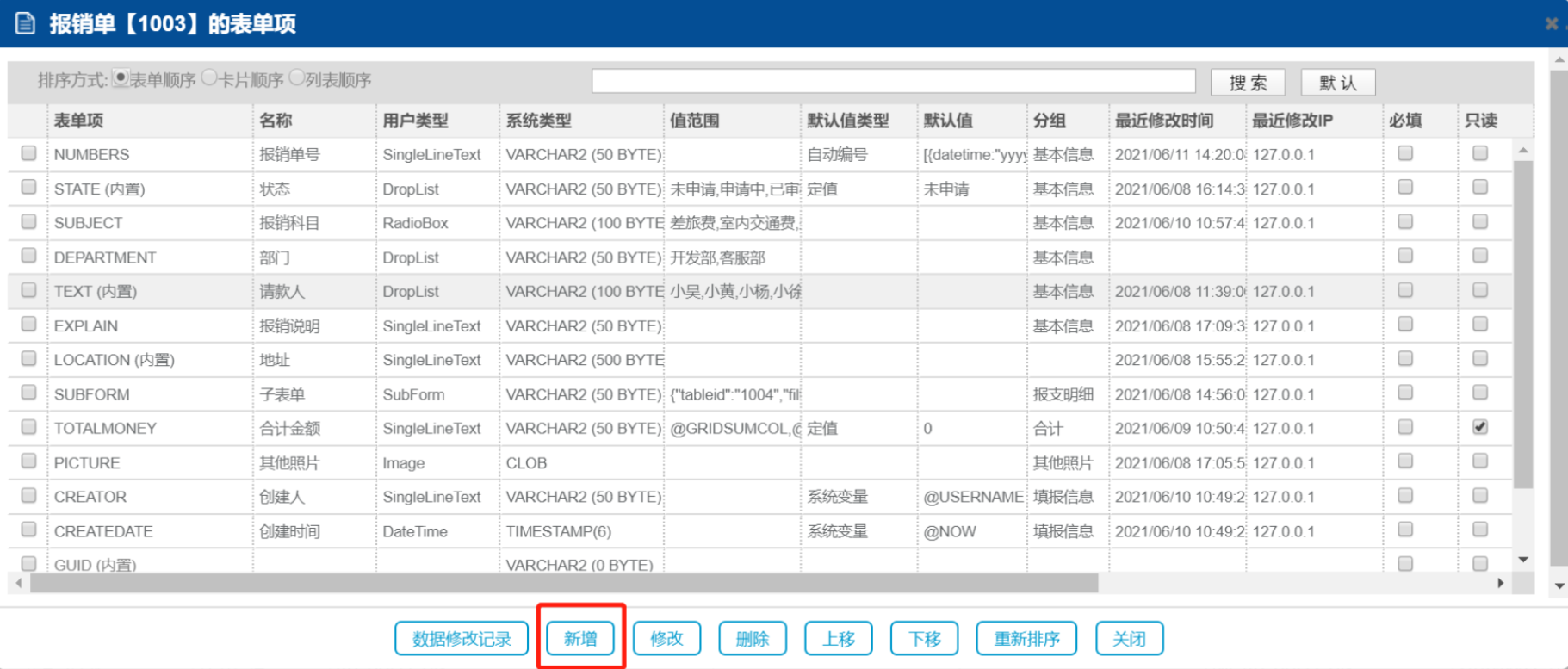Check the row checkbox for NUMBERS
Screen dimensions: 1568x669
tap(28, 153)
